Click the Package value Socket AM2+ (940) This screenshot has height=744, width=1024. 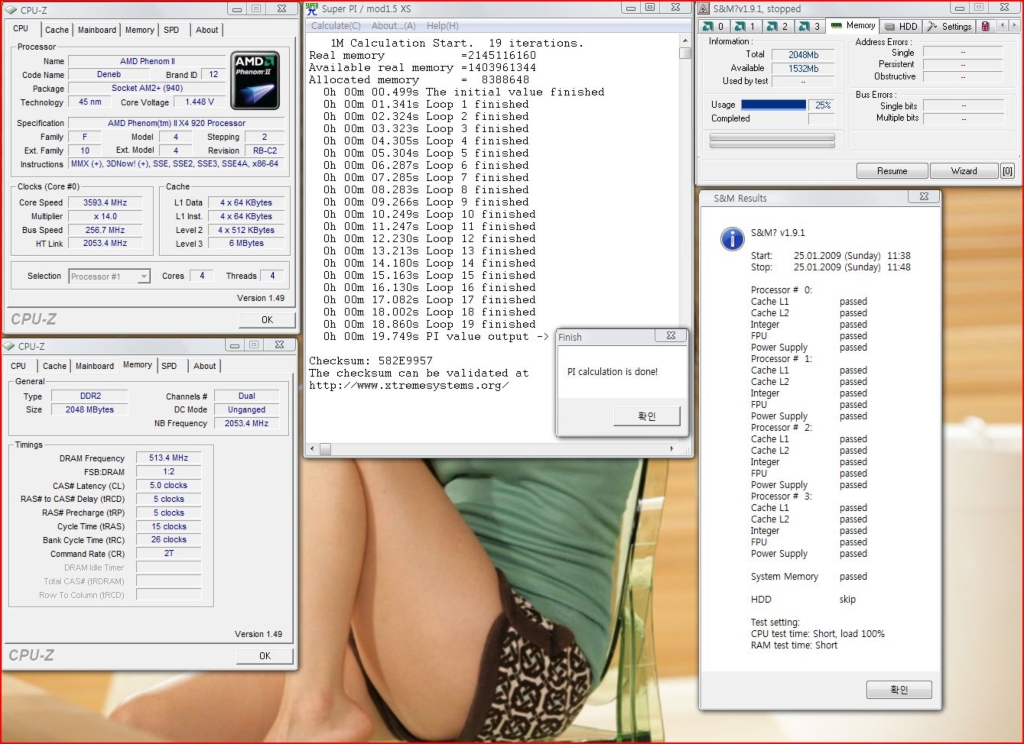147,88
